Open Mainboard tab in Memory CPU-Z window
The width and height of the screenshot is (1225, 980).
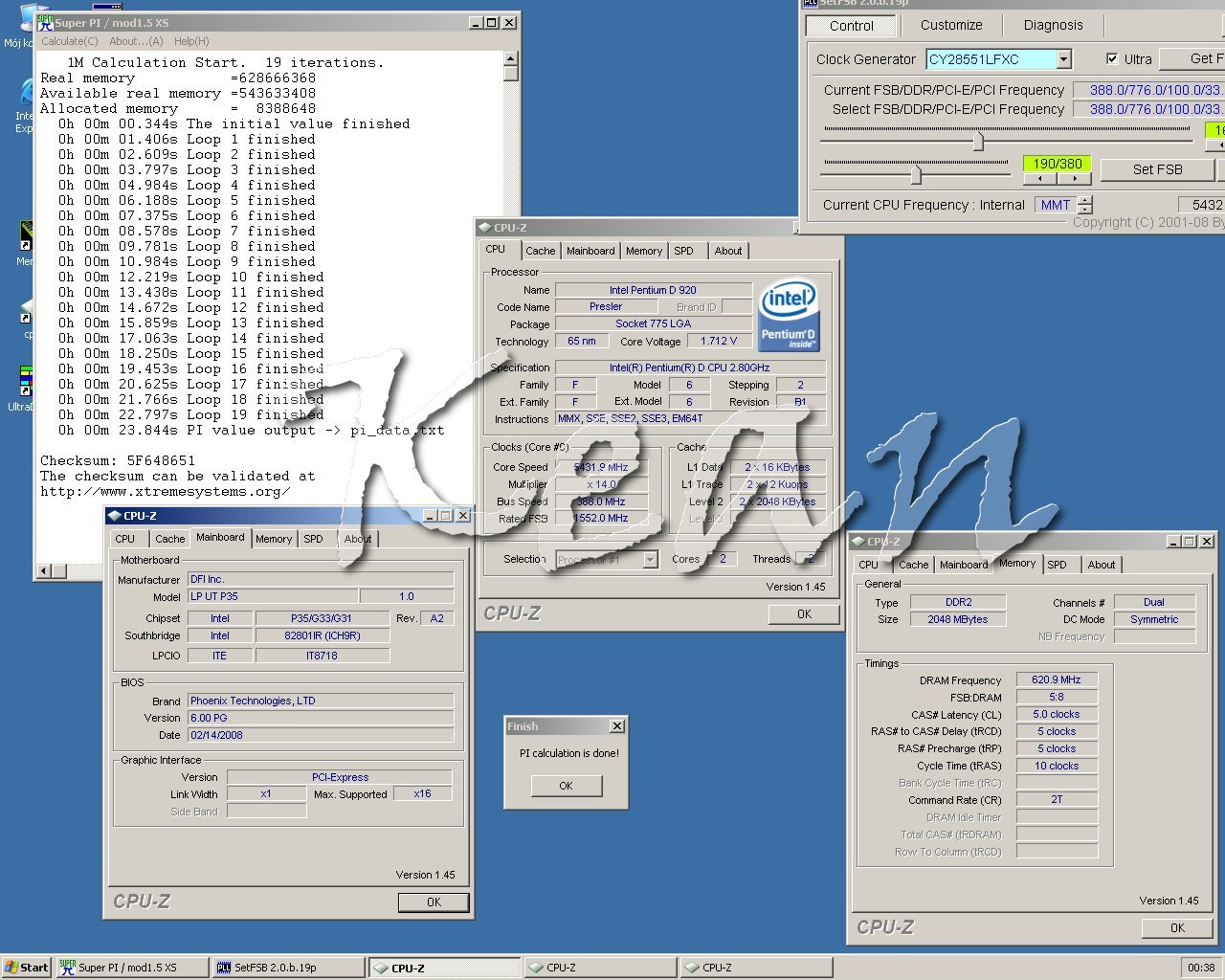click(x=964, y=565)
